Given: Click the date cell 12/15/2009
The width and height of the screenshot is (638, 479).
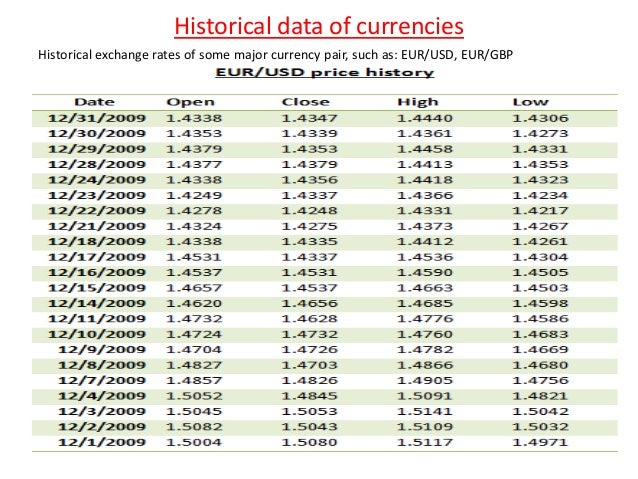Looking at the screenshot, I should pos(97,288).
